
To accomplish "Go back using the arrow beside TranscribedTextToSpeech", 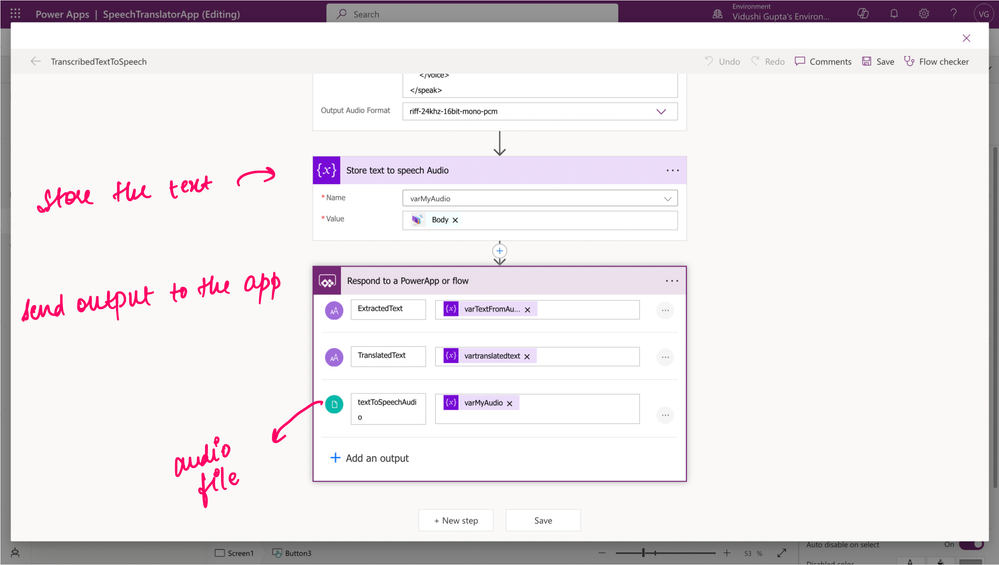I will click(35, 61).
